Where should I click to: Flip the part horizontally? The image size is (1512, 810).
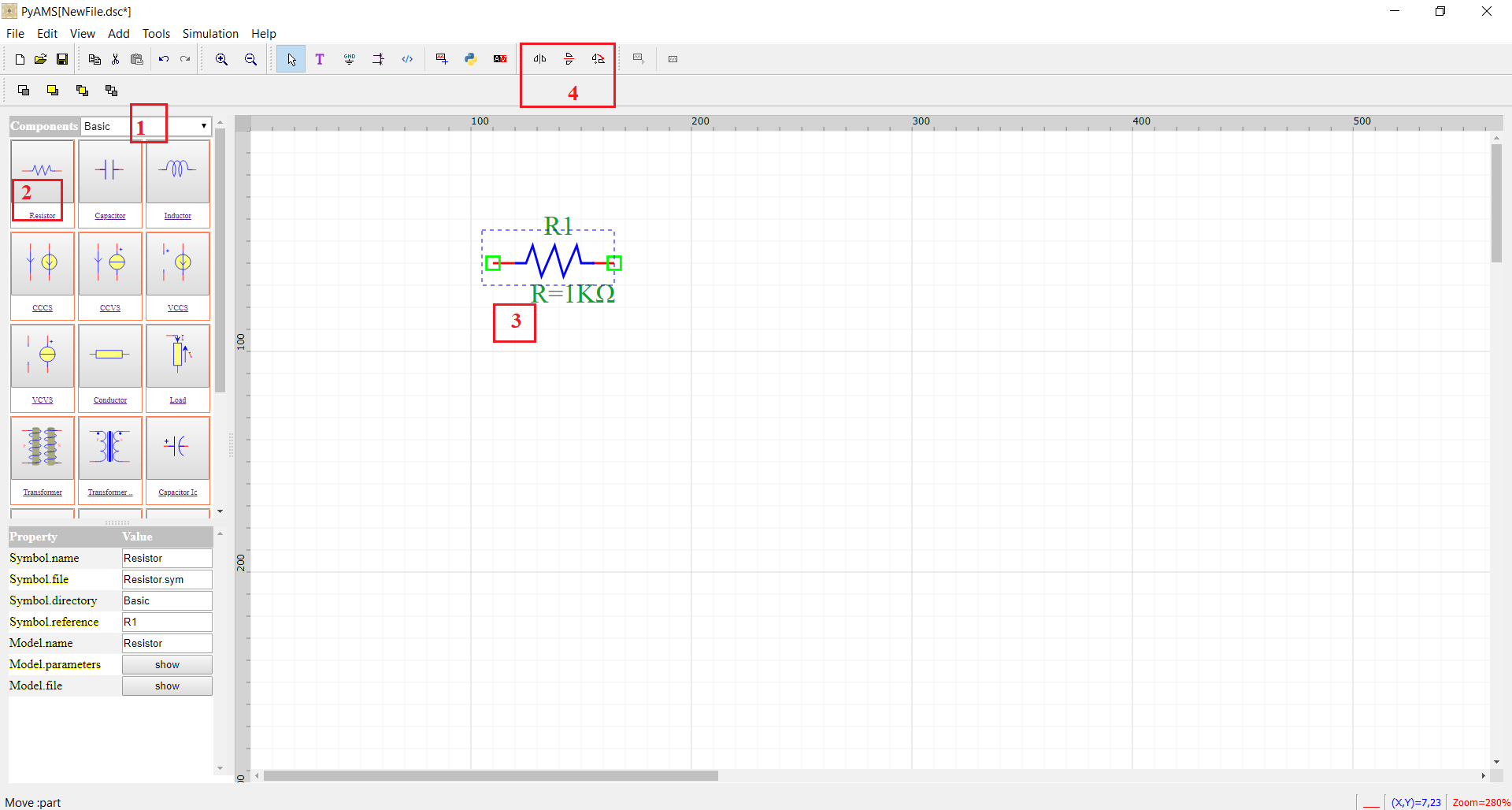[x=539, y=59]
